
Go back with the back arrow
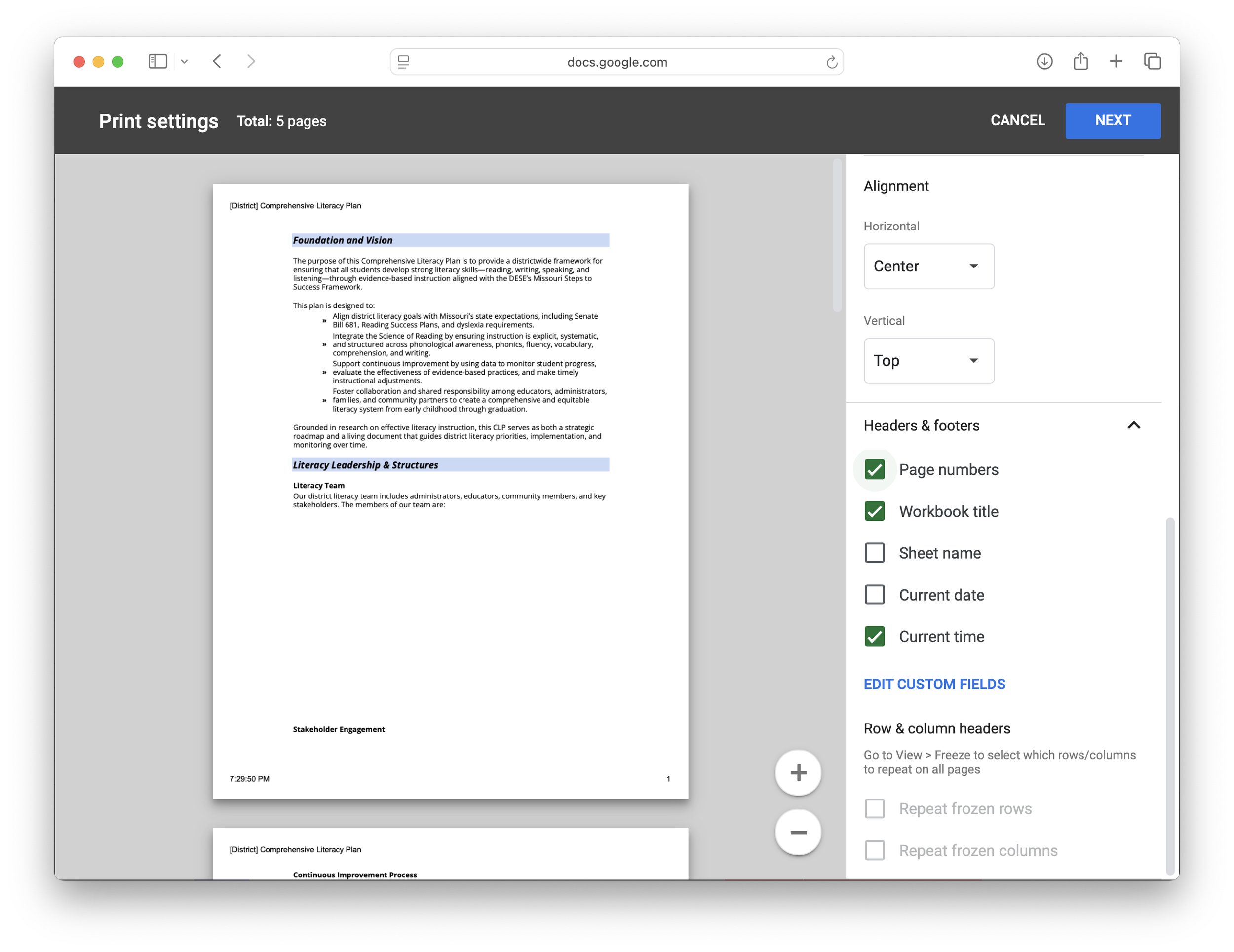pos(218,61)
